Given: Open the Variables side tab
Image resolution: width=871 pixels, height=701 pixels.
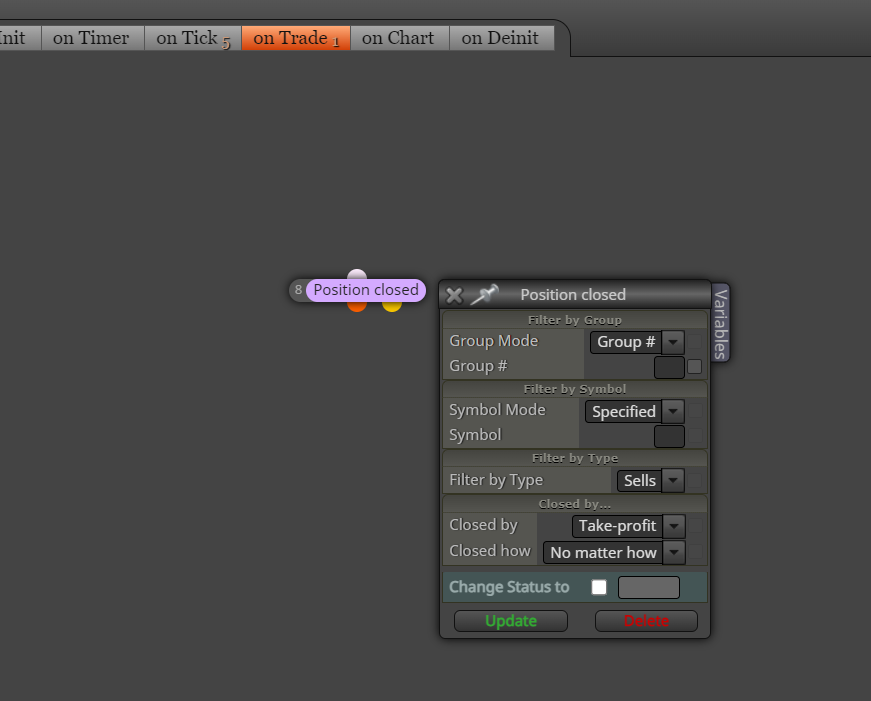Looking at the screenshot, I should point(720,324).
